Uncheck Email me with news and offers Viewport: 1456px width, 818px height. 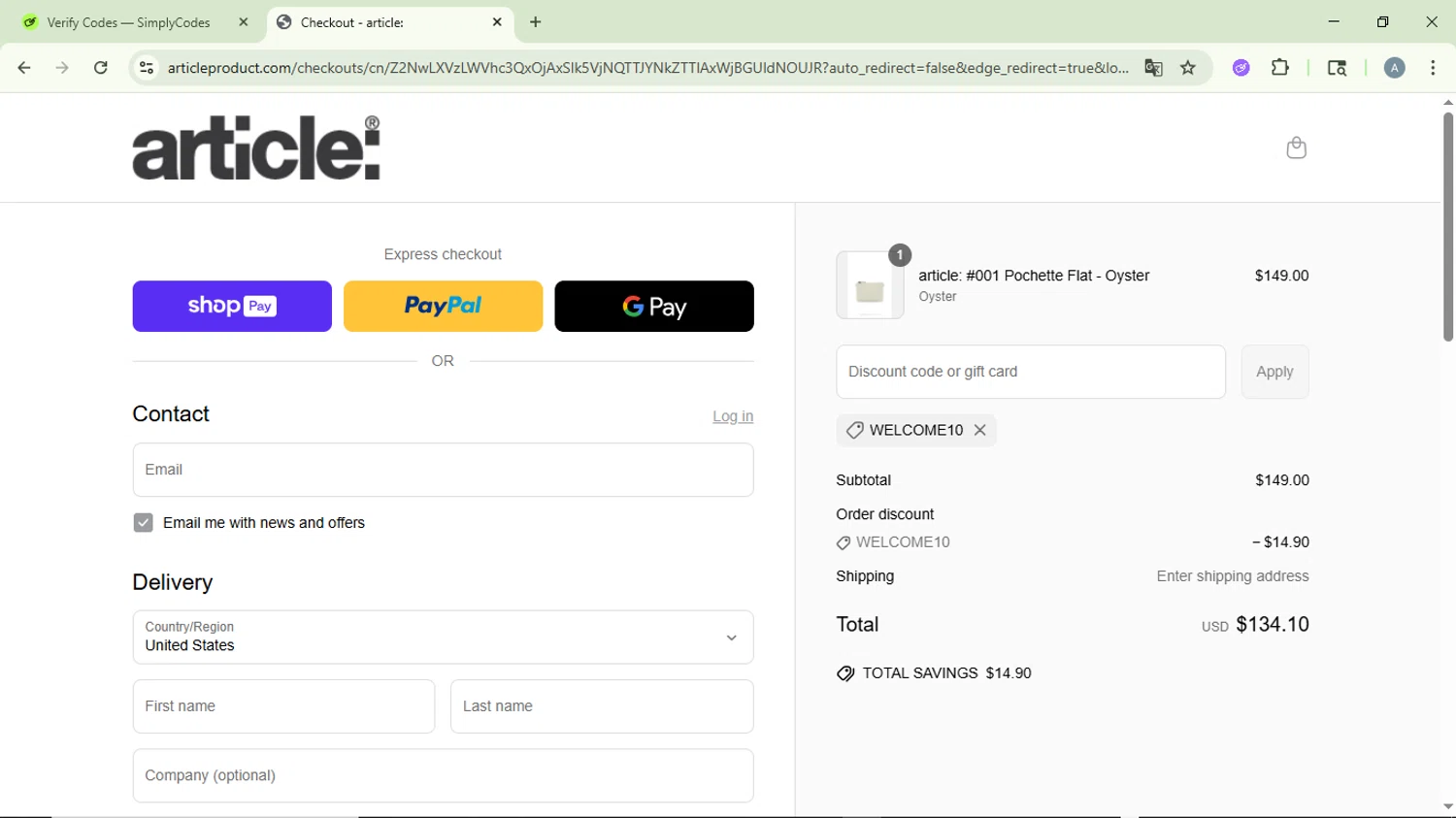pos(144,523)
